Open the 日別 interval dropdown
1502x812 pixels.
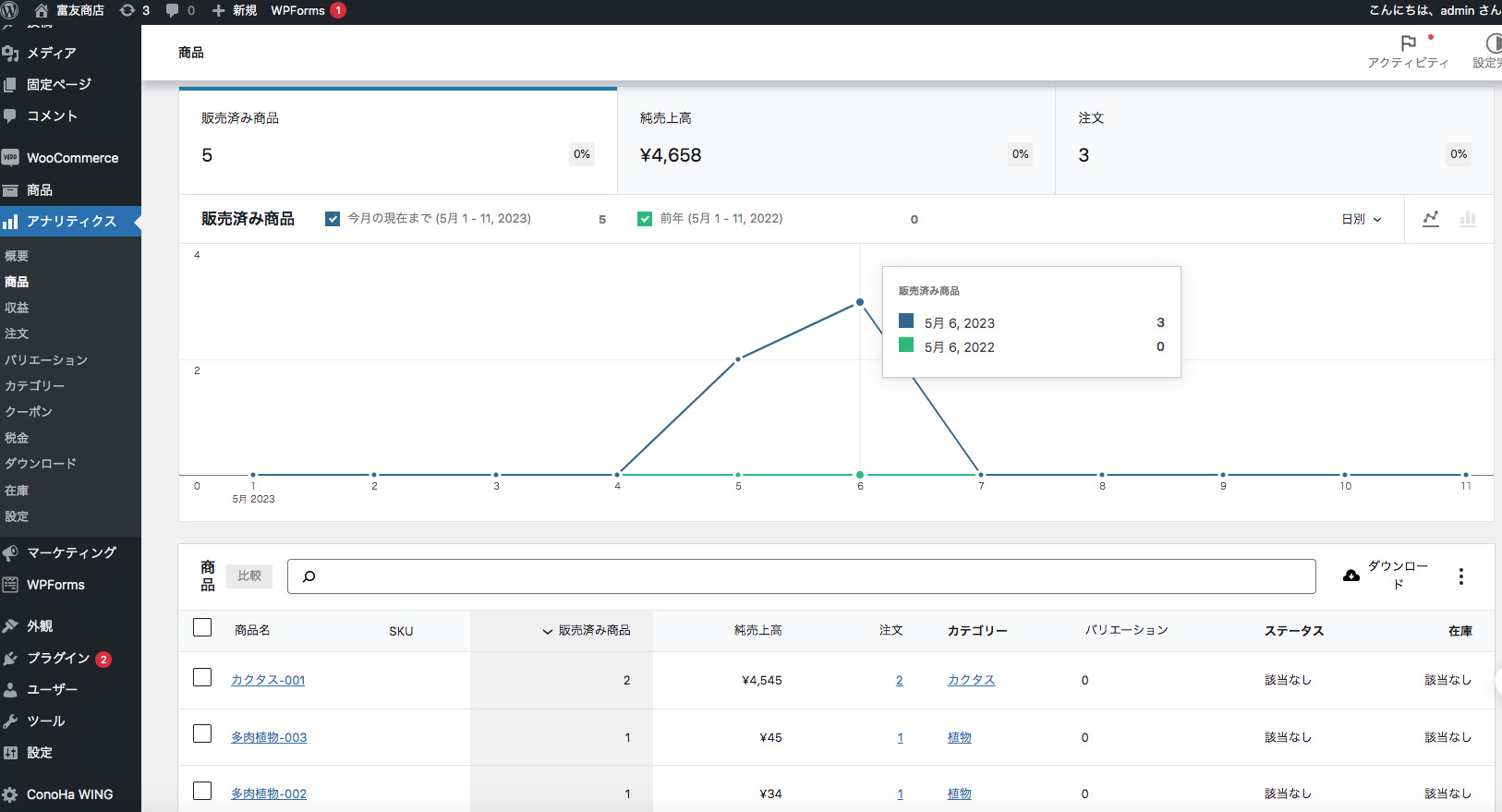tap(1362, 219)
